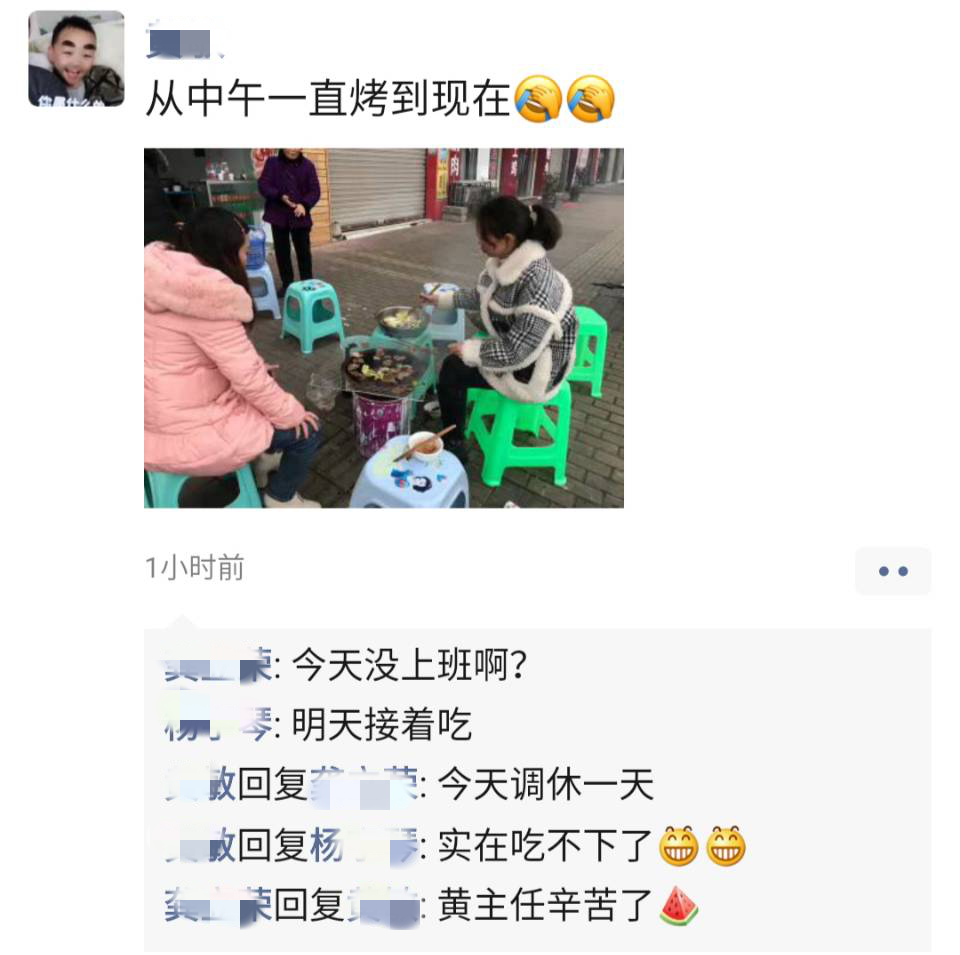Open the barbecue photo attached to post
This screenshot has width=960, height=955.
[x=383, y=328]
